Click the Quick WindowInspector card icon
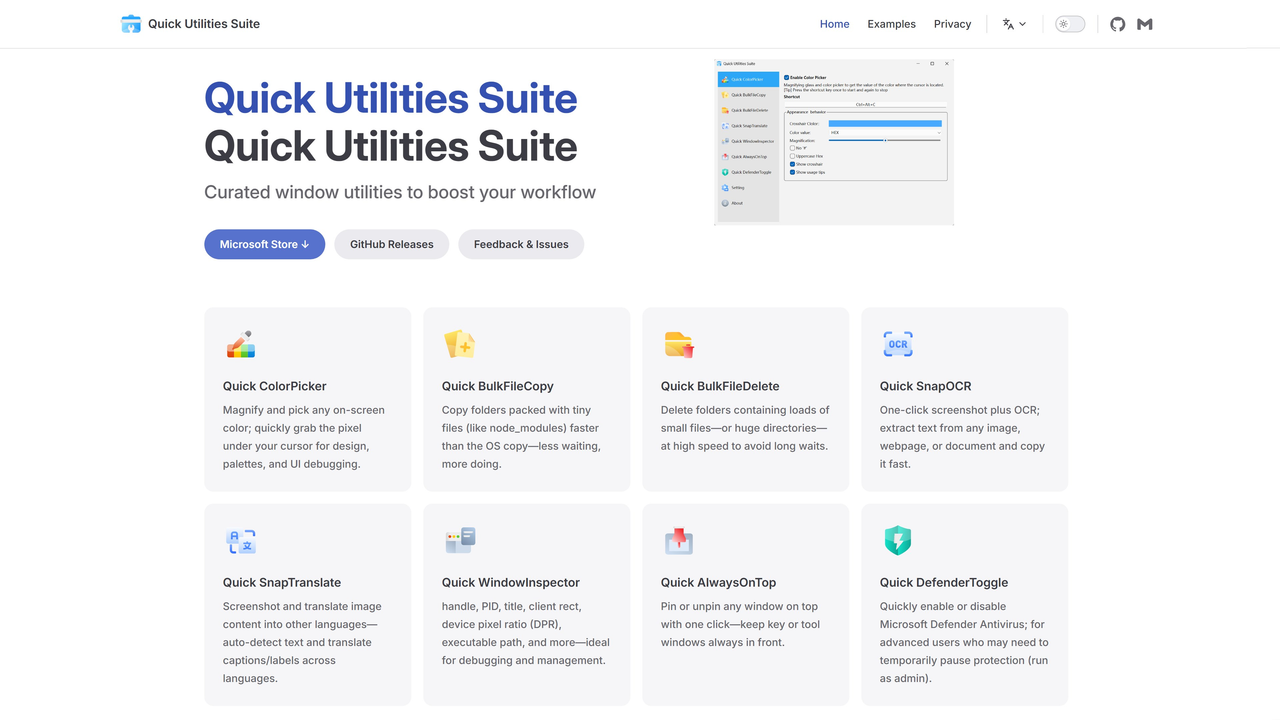 pos(460,541)
